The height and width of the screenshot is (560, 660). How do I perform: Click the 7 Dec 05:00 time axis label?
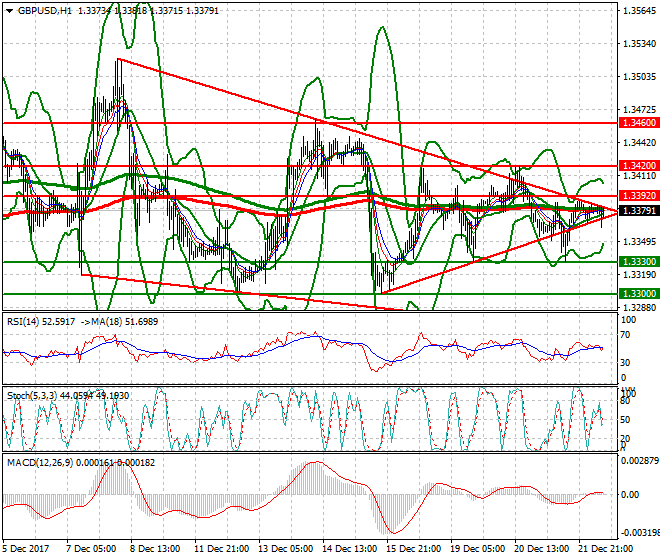point(91,549)
